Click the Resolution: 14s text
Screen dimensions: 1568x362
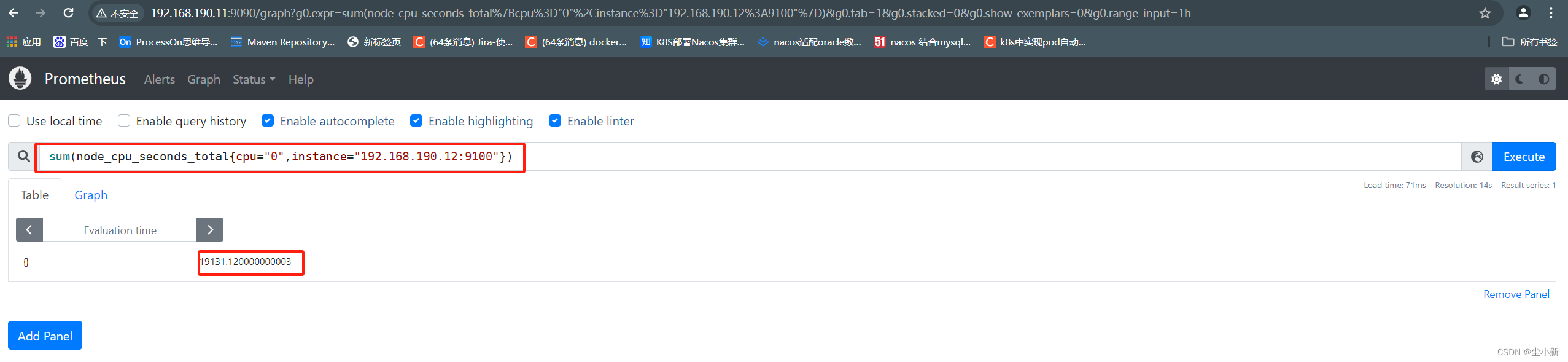pos(1463,185)
